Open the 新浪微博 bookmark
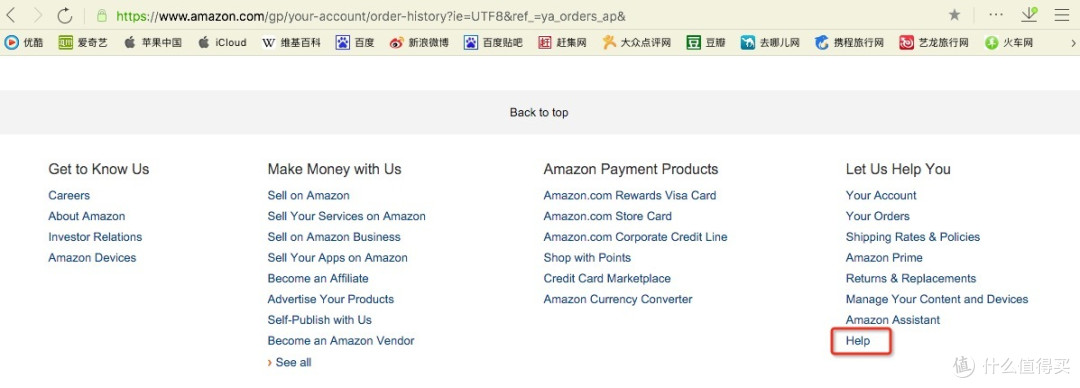1080x388 pixels. click(x=419, y=42)
